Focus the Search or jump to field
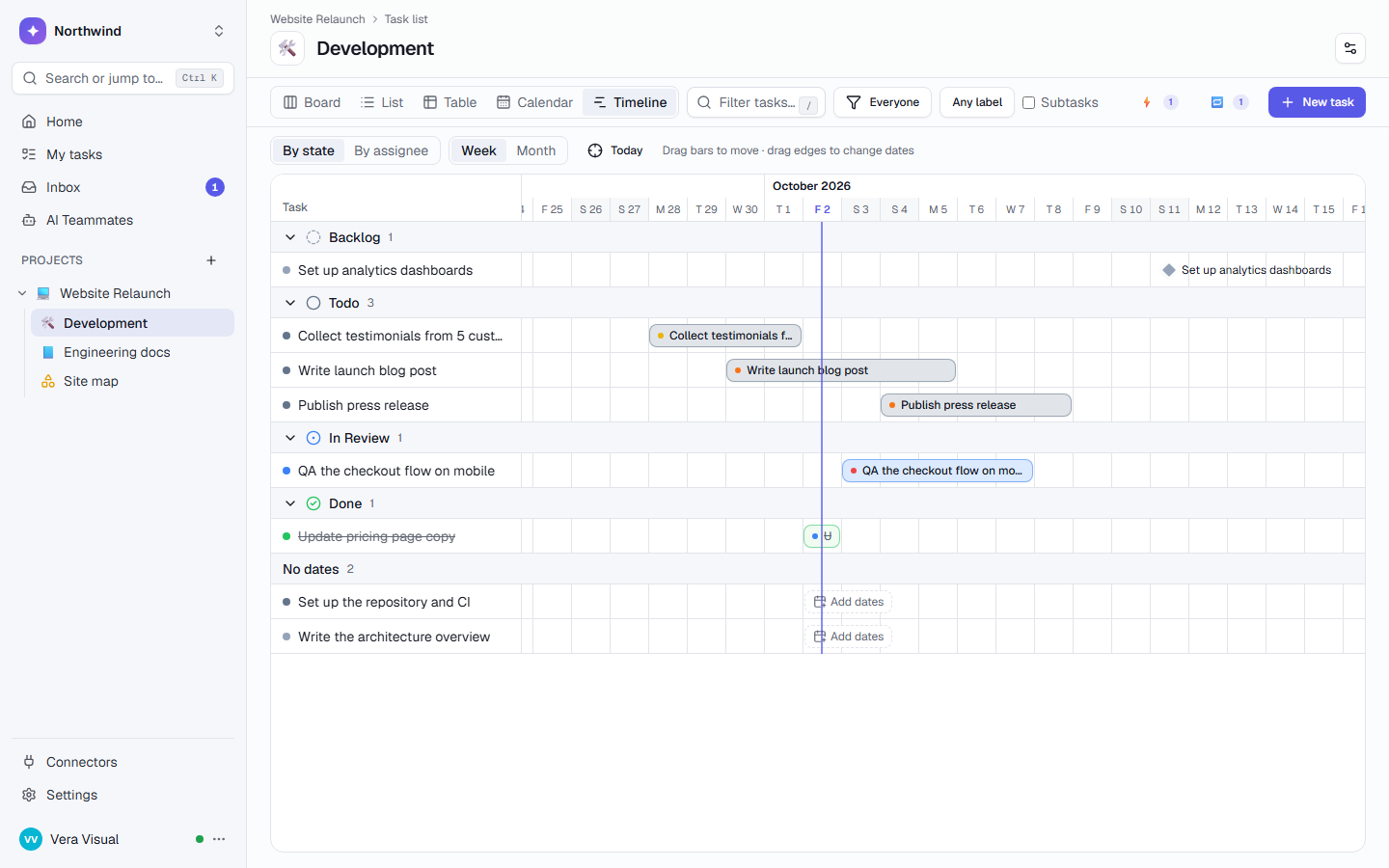1389x868 pixels. click(123, 78)
